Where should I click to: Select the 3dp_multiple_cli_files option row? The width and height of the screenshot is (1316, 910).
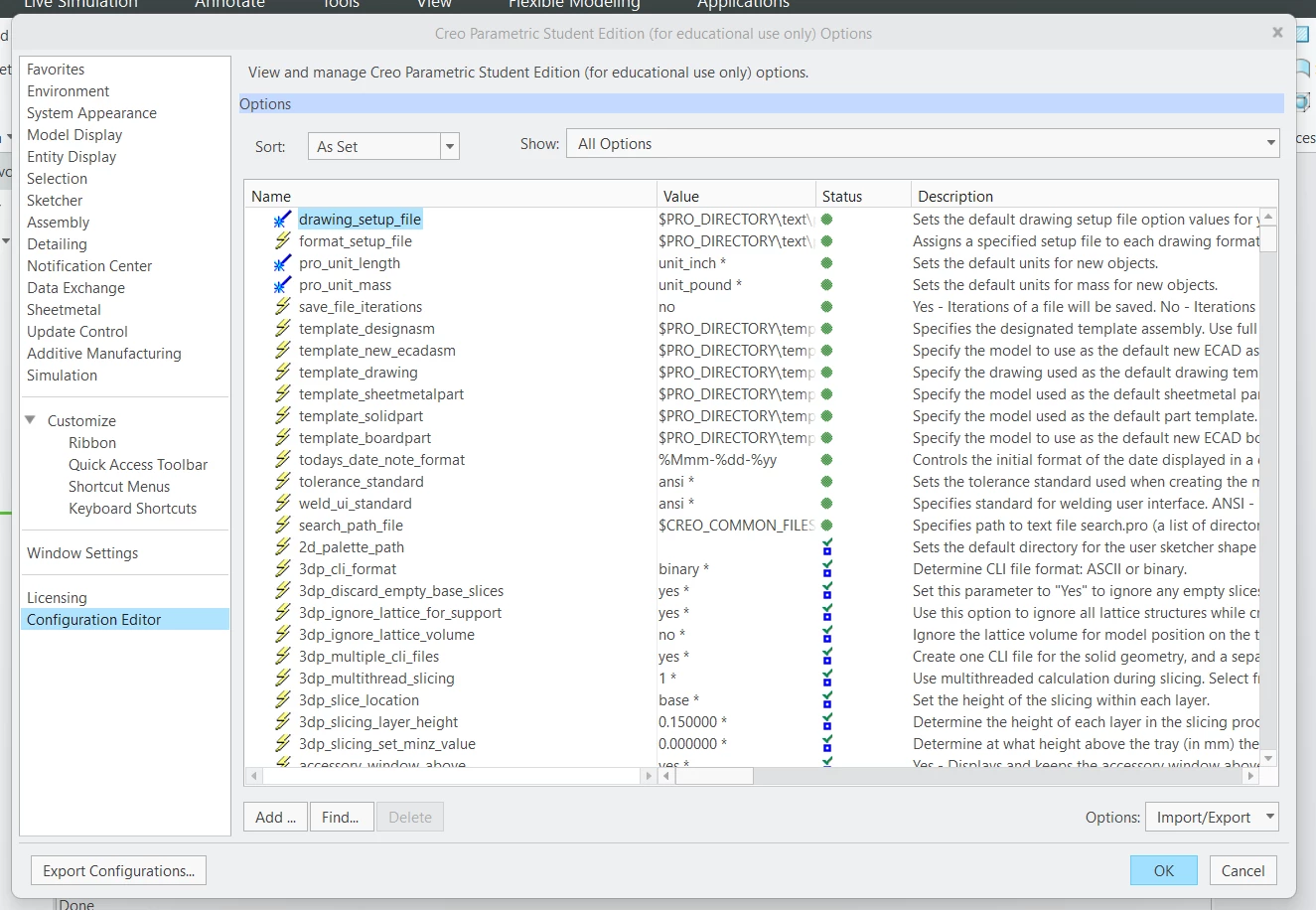[x=368, y=657]
